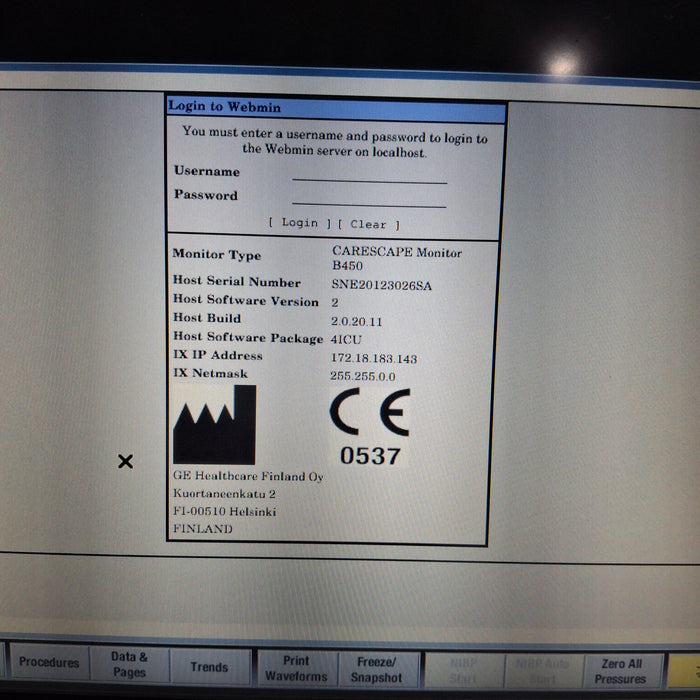
Task: Click the manufacturer factory symbol
Action: pos(214,425)
